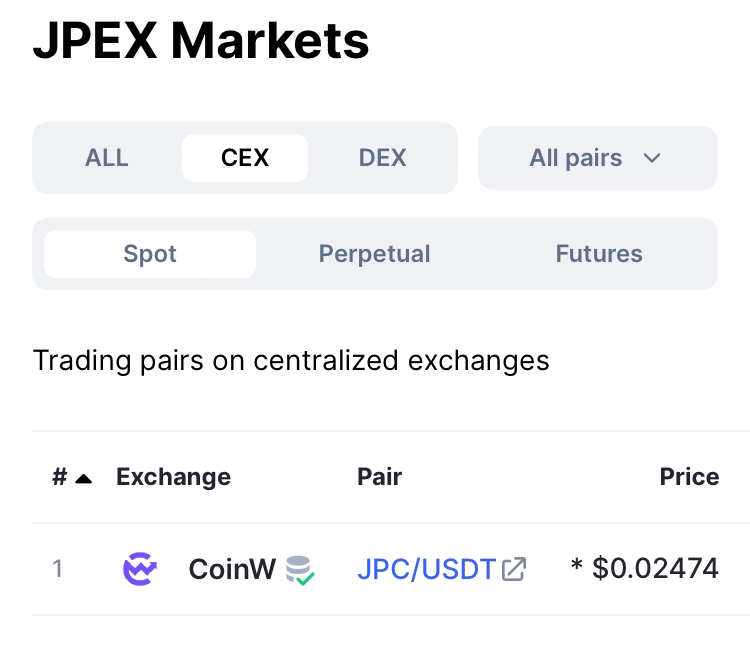
Task: Click the reserves verified icon beside CoinW
Action: [299, 570]
